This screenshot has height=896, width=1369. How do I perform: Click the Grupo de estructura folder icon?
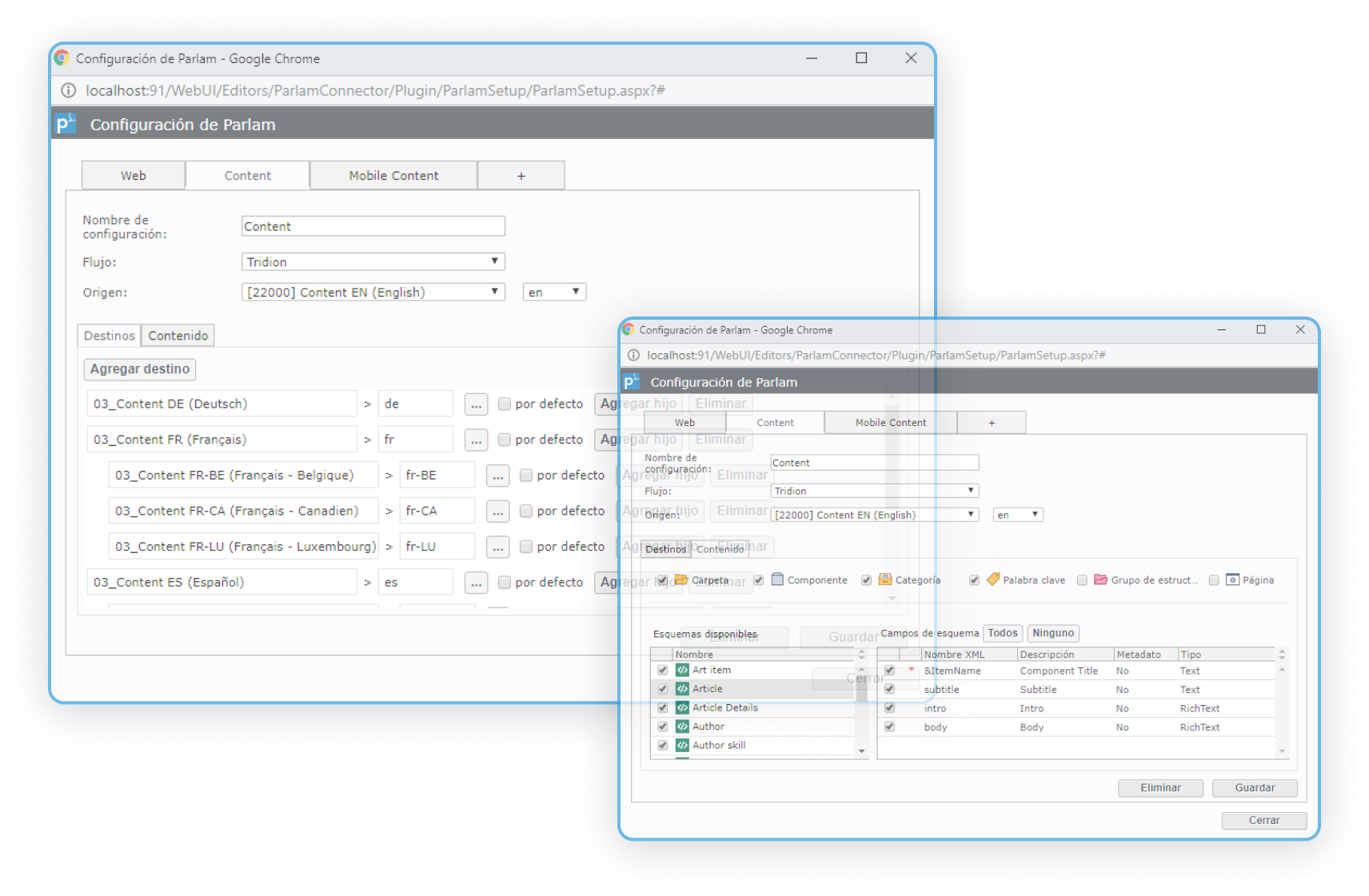(x=1101, y=579)
